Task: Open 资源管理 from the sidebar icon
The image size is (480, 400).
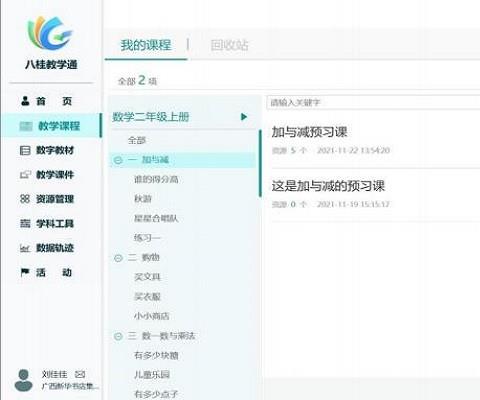Action: click(x=25, y=199)
